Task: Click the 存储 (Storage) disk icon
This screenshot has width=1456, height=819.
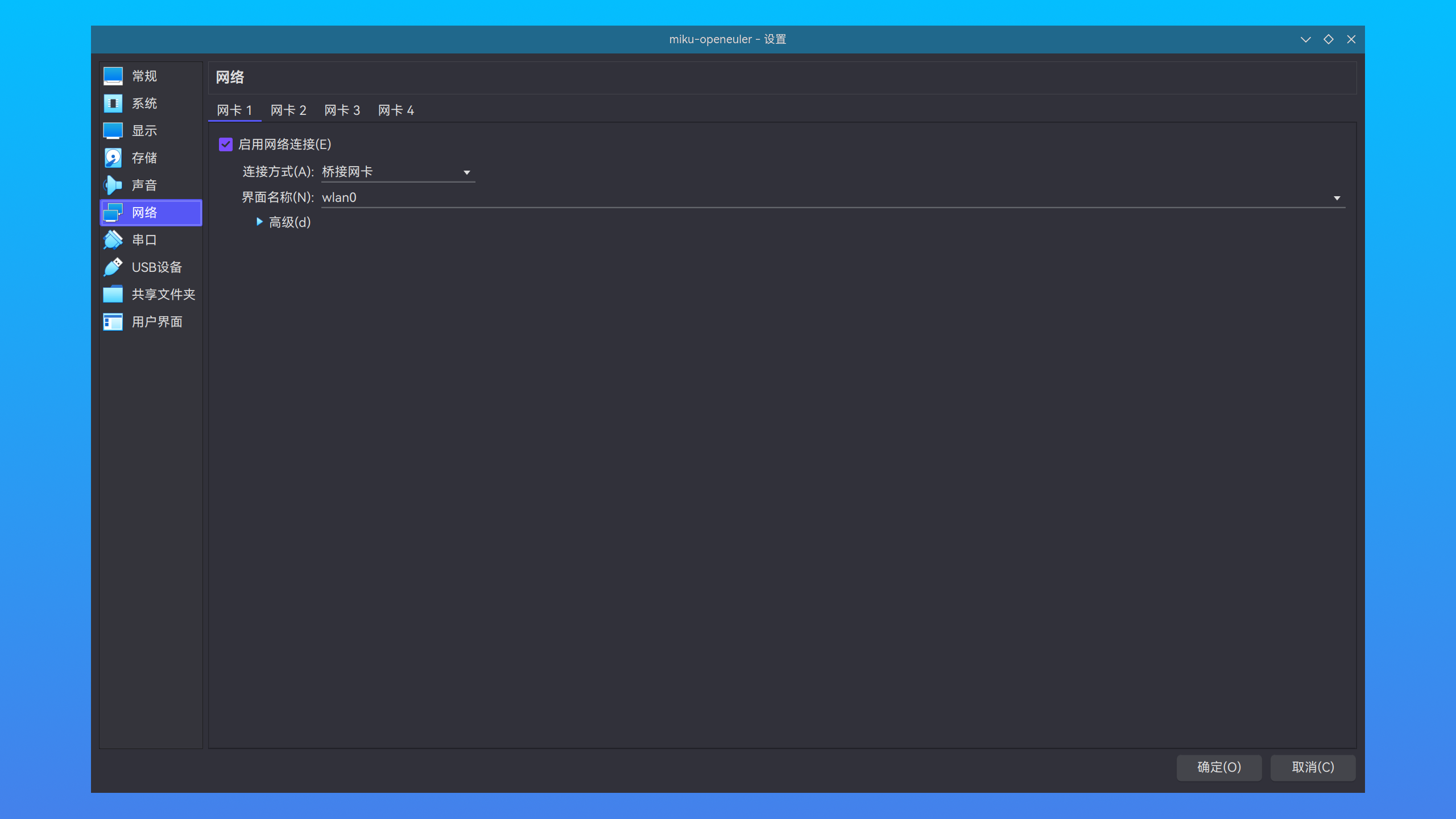Action: (x=113, y=158)
